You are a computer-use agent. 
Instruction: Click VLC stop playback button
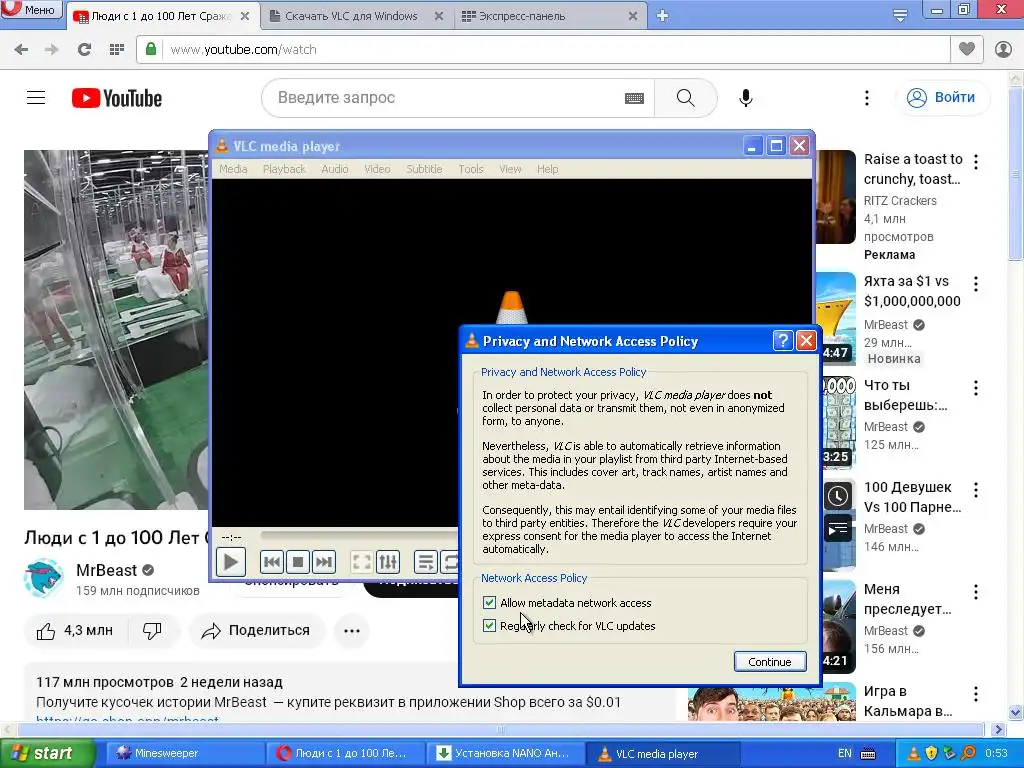coord(298,562)
